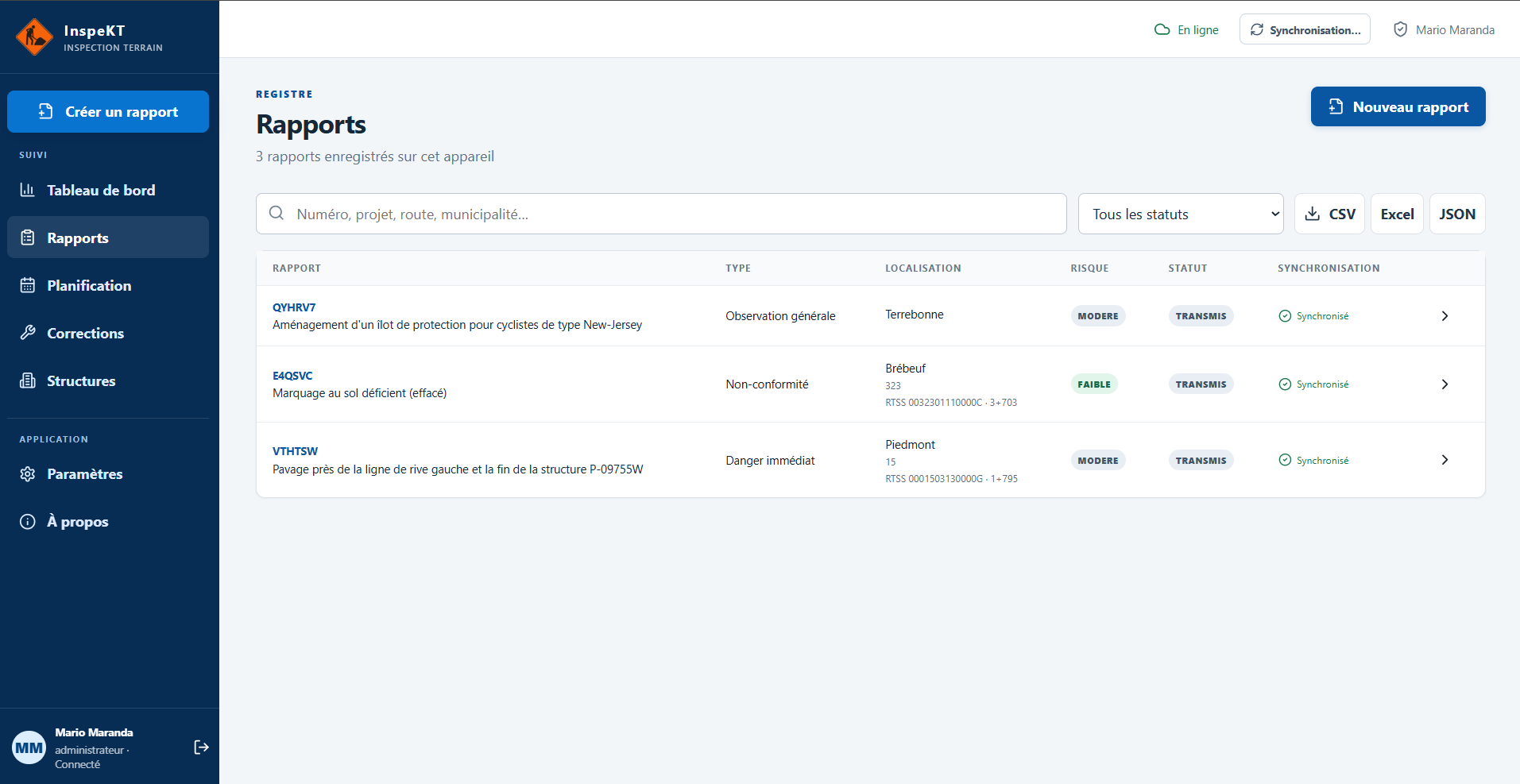1520x784 pixels.
Task: Click the Non-conformité type cell
Action: coord(767,384)
